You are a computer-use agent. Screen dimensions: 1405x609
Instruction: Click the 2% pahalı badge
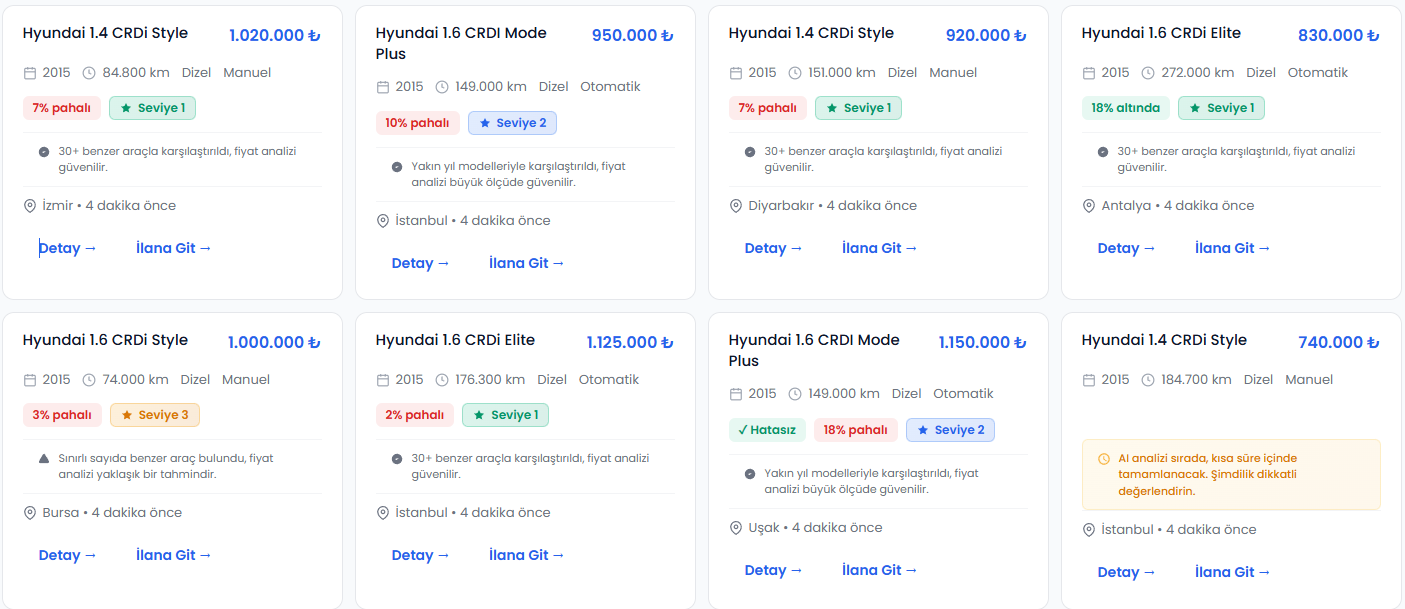click(x=415, y=415)
